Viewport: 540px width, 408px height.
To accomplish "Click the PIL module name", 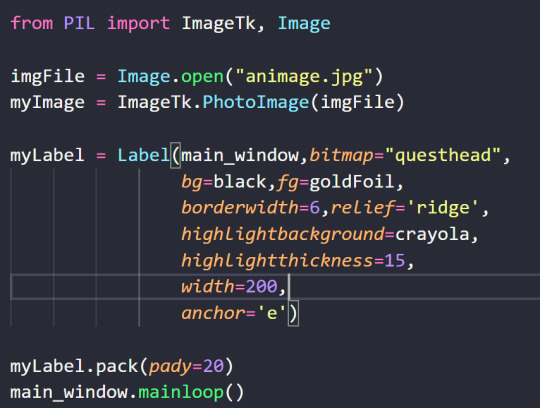I will (x=79, y=23).
